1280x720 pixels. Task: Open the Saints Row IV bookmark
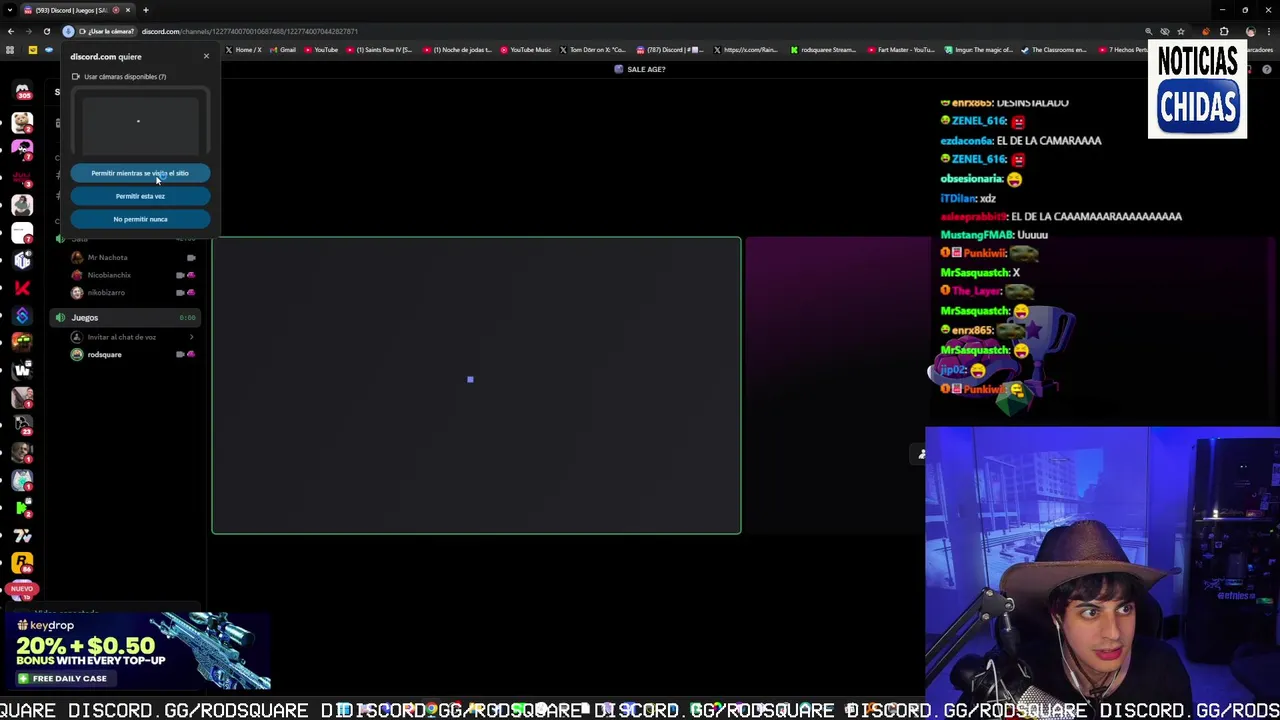379,50
